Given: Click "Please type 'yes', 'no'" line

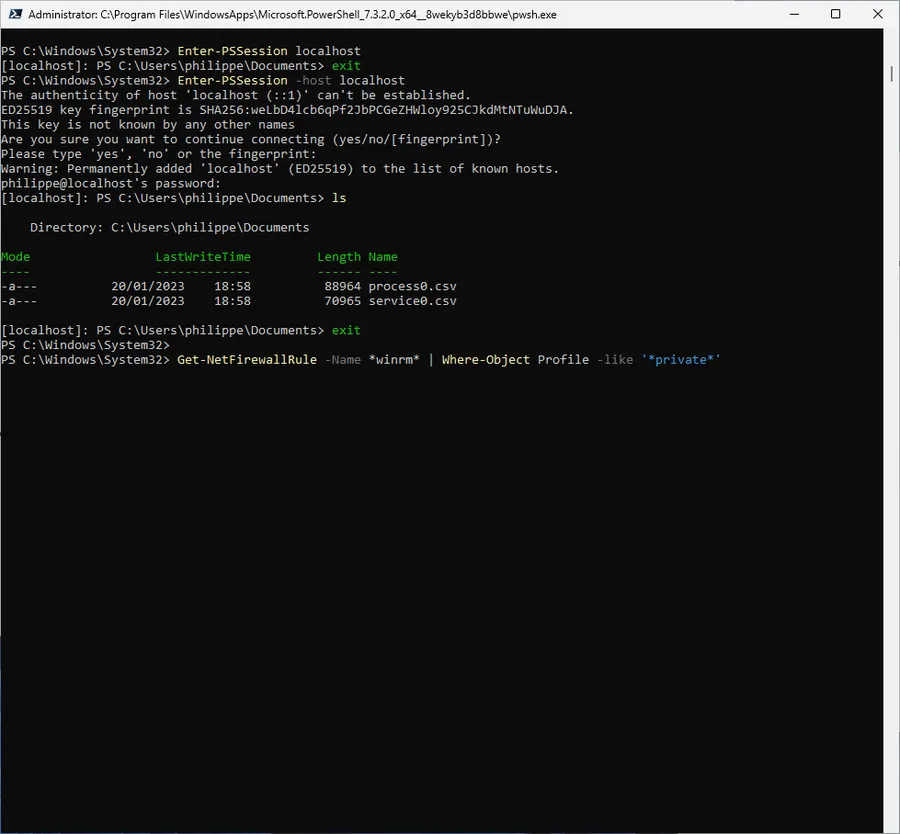Looking at the screenshot, I should tap(158, 154).
